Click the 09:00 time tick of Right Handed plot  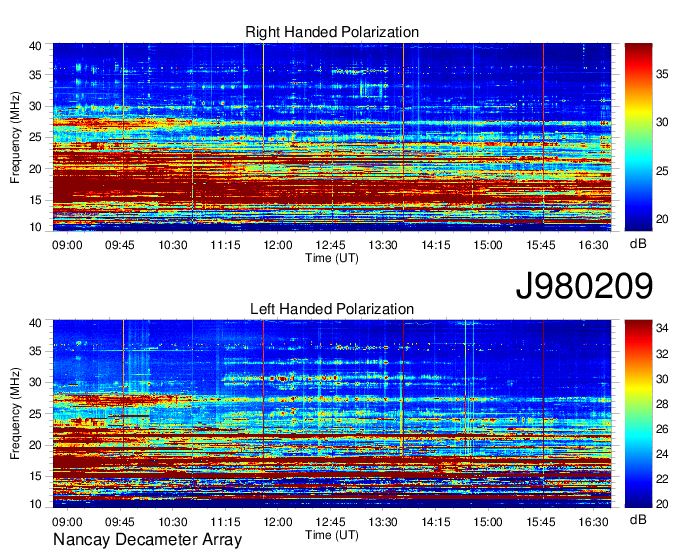coord(67,245)
